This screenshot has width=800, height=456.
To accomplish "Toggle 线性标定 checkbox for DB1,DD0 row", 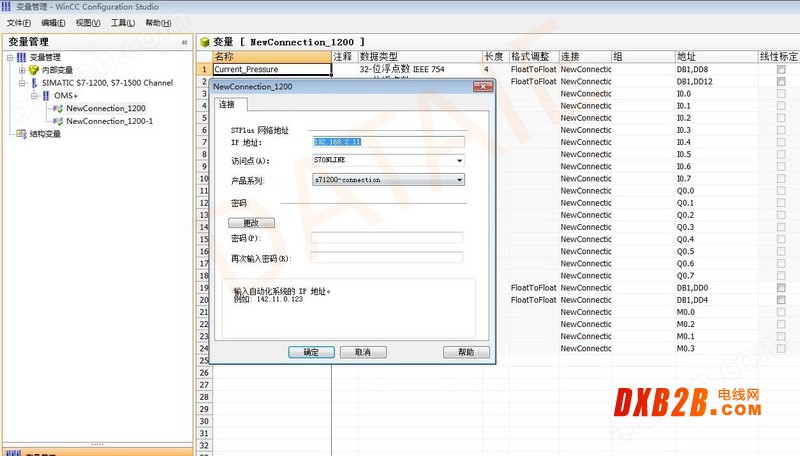I will (781, 288).
